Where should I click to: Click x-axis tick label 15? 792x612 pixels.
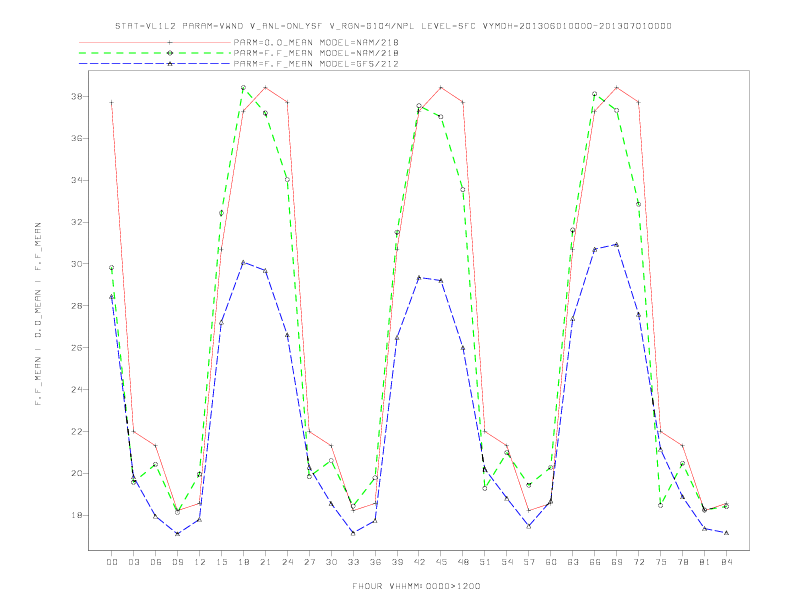[221, 562]
